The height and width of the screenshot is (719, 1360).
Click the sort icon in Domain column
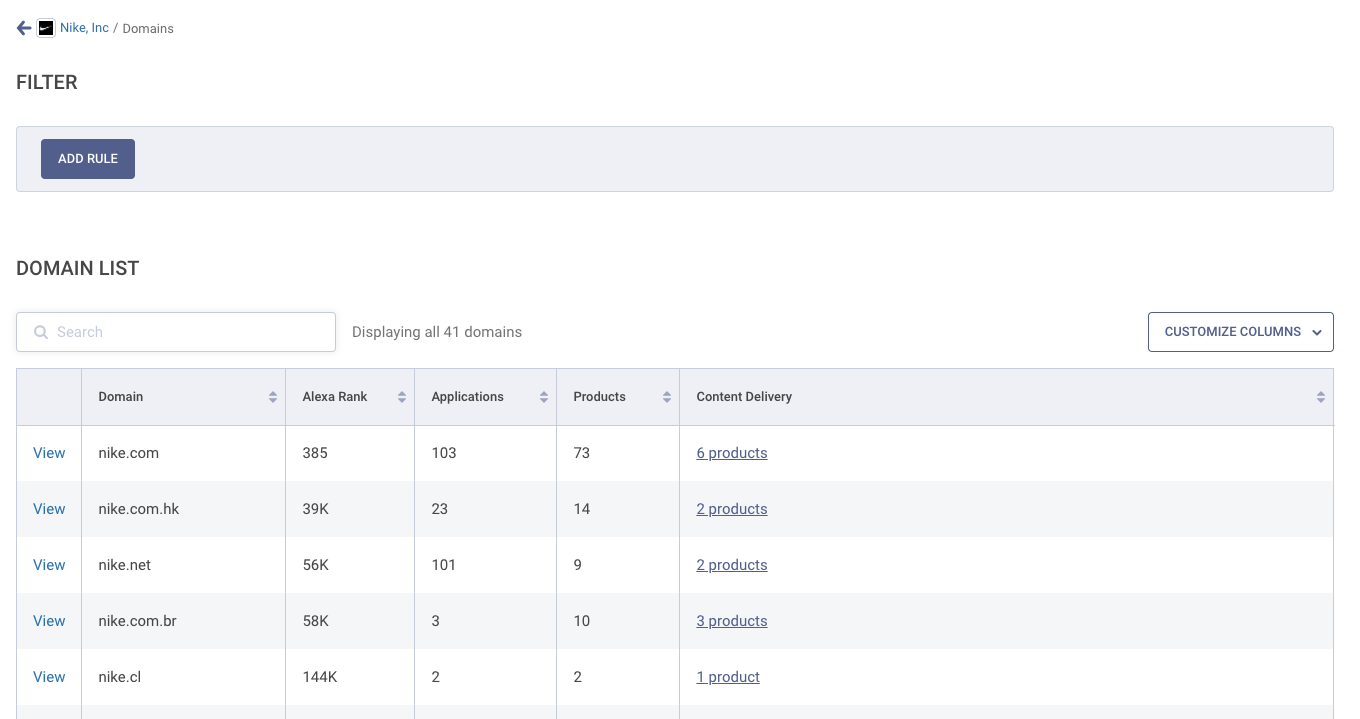[273, 397]
